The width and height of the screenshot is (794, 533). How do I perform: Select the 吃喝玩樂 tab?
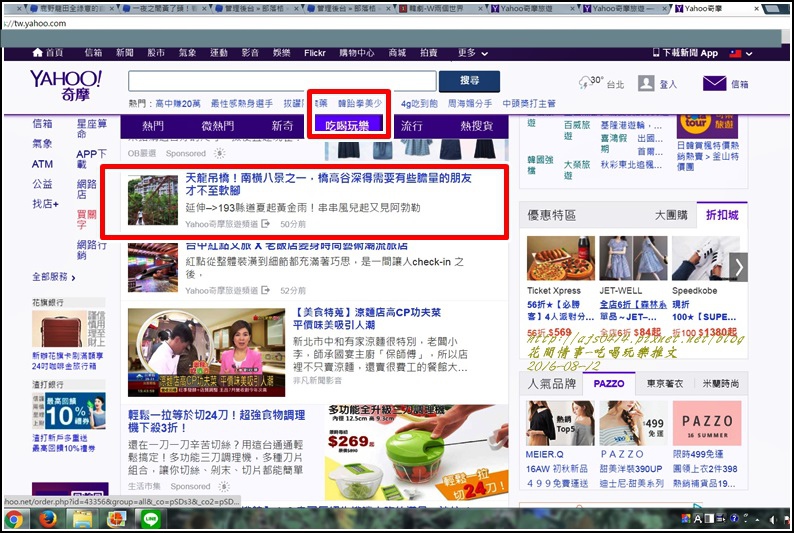click(347, 126)
